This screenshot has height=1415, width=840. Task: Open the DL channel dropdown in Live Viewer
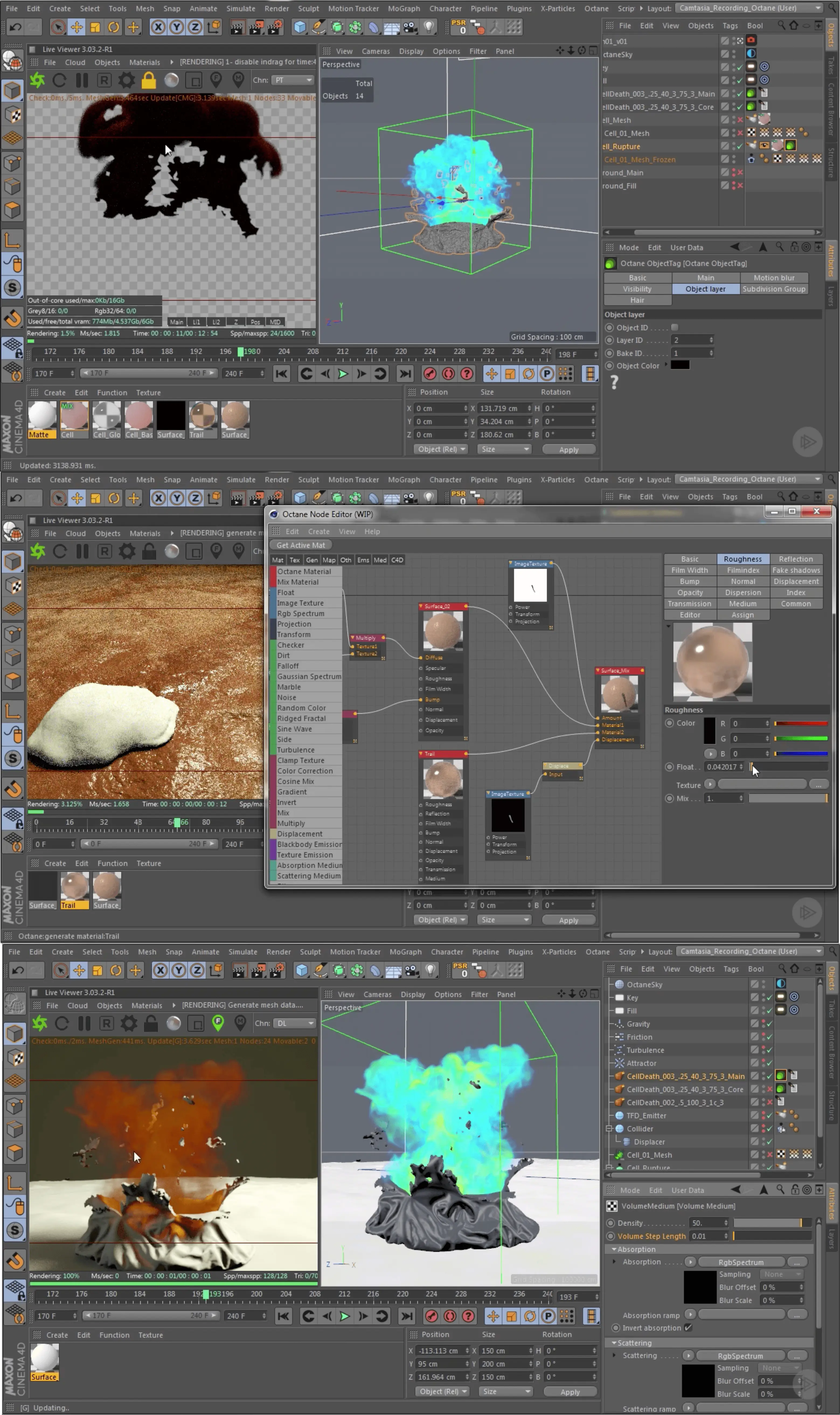point(294,1023)
